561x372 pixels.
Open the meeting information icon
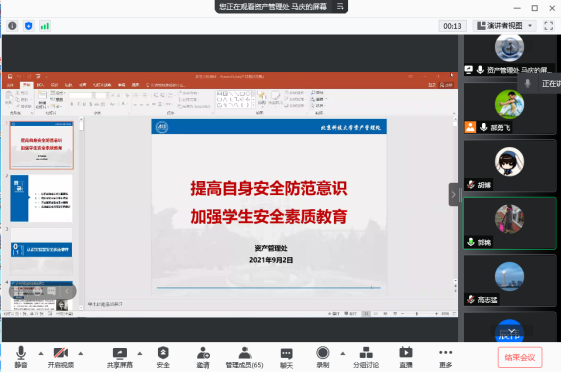point(12,26)
